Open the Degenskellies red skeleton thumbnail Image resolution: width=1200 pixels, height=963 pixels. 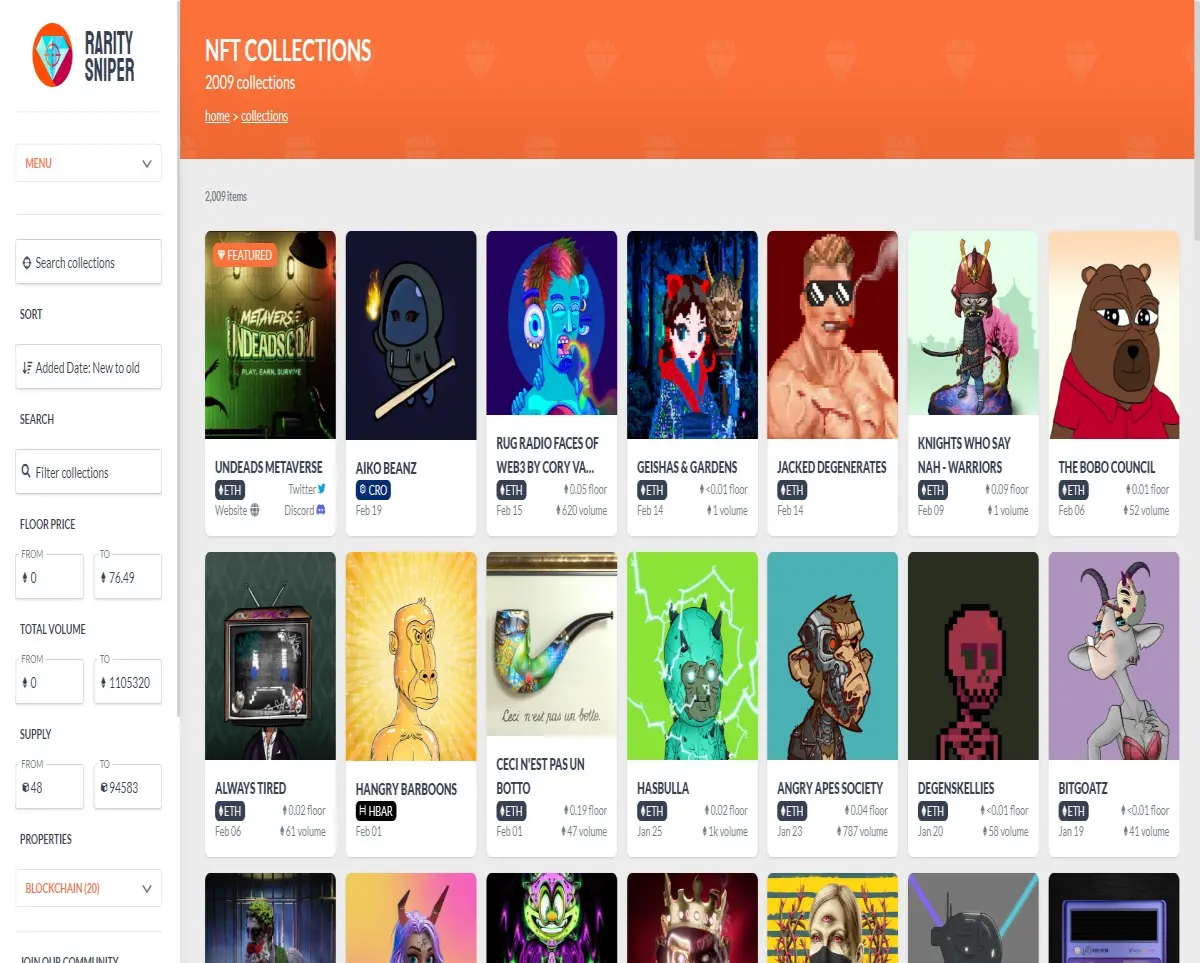coord(973,656)
